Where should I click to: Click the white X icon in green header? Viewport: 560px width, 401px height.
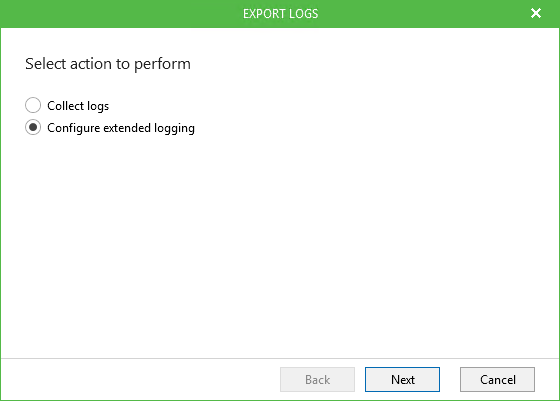tap(536, 13)
